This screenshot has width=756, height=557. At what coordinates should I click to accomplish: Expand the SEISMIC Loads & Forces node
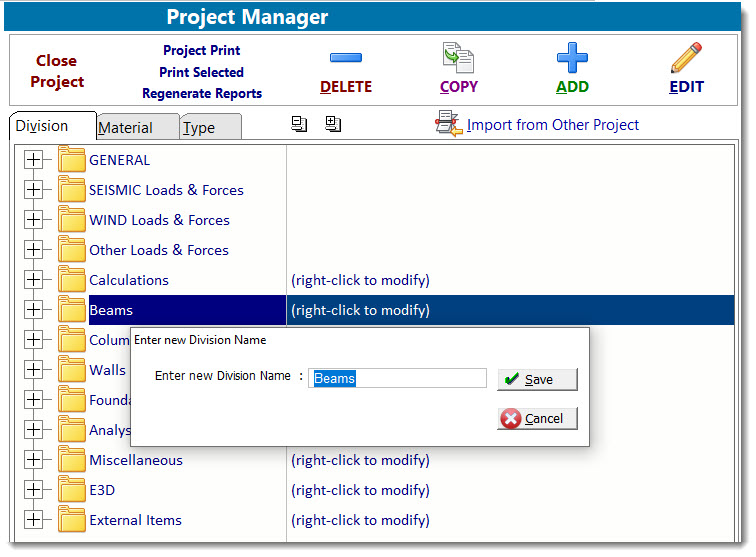click(34, 190)
